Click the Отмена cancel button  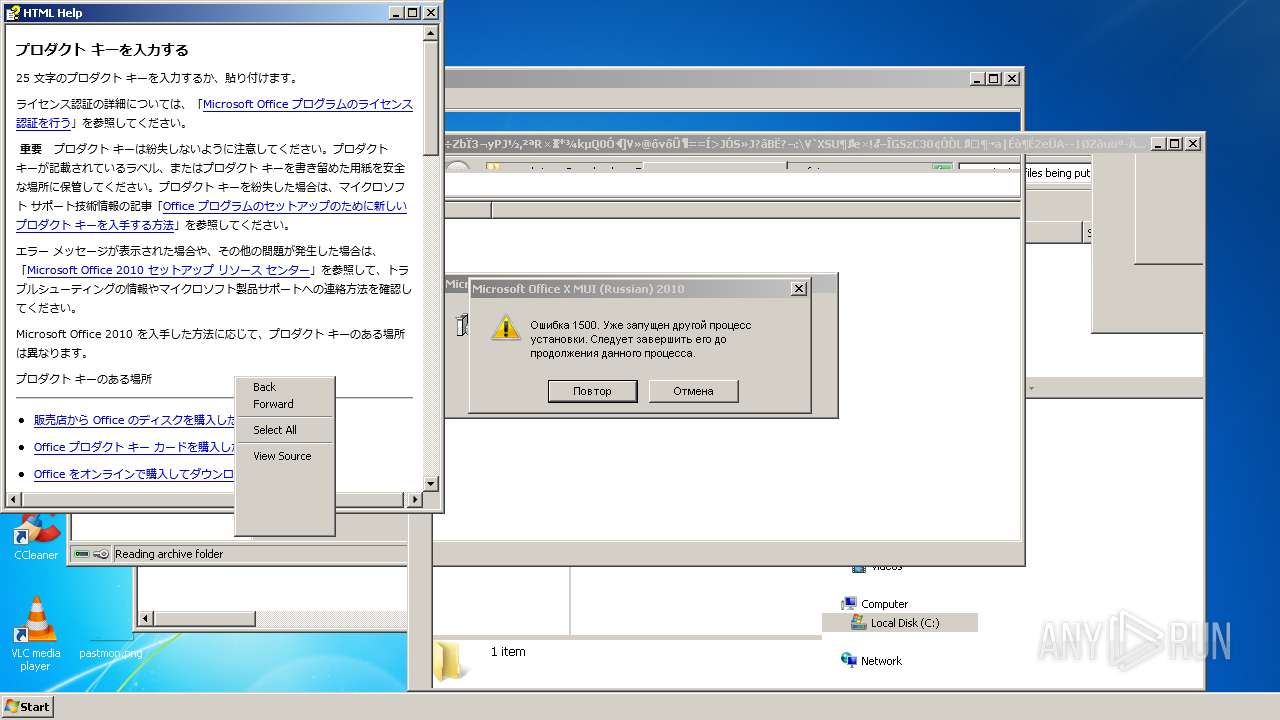pyautogui.click(x=693, y=391)
